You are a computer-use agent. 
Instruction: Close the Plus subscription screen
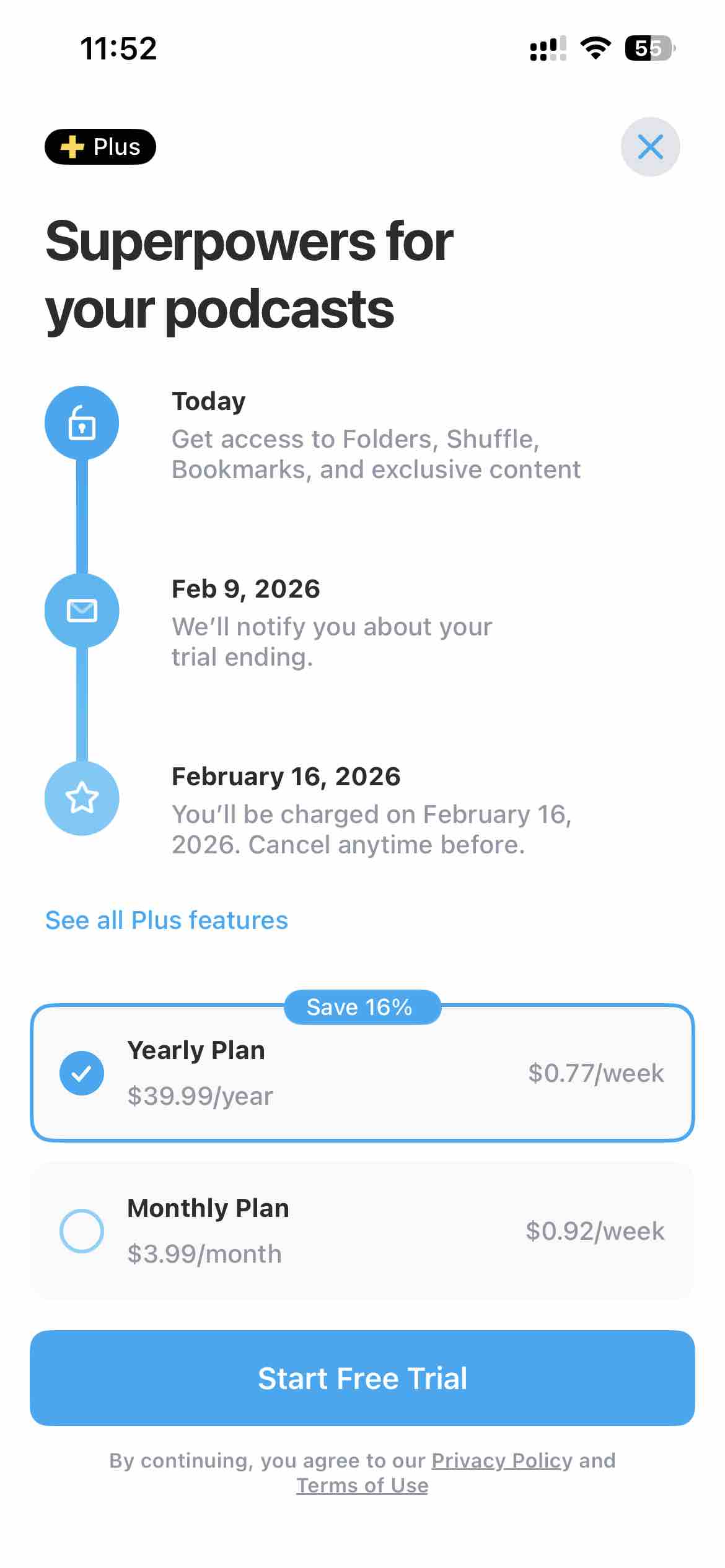tap(650, 147)
